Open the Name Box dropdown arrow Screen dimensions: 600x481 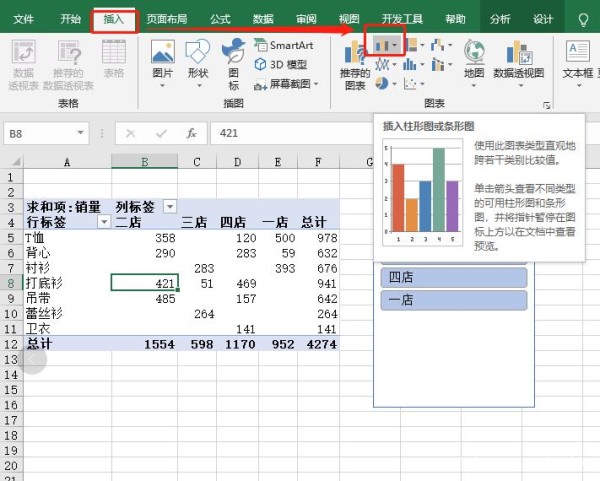[80, 133]
